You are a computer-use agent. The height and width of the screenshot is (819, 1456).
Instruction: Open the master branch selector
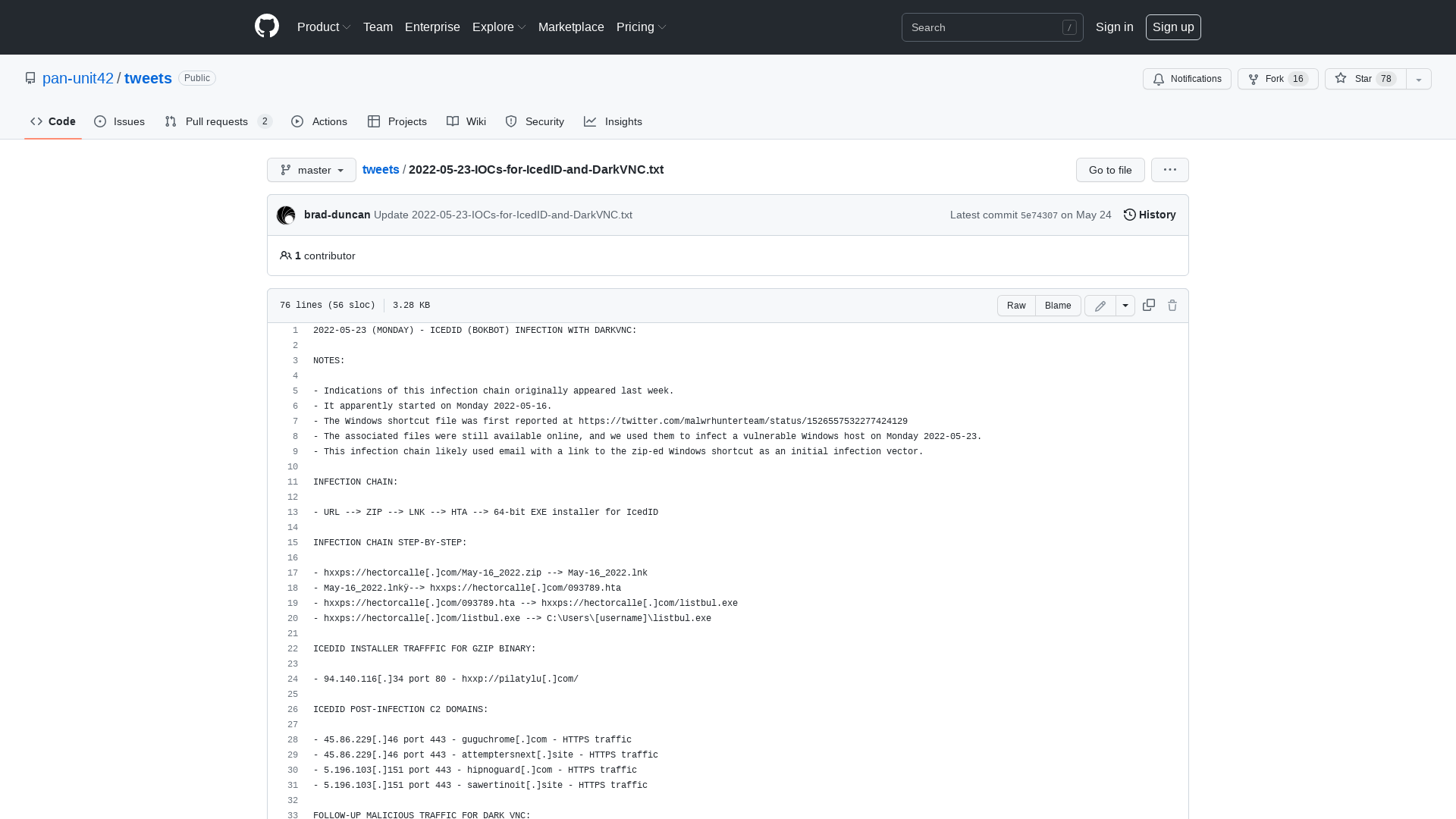click(x=312, y=170)
